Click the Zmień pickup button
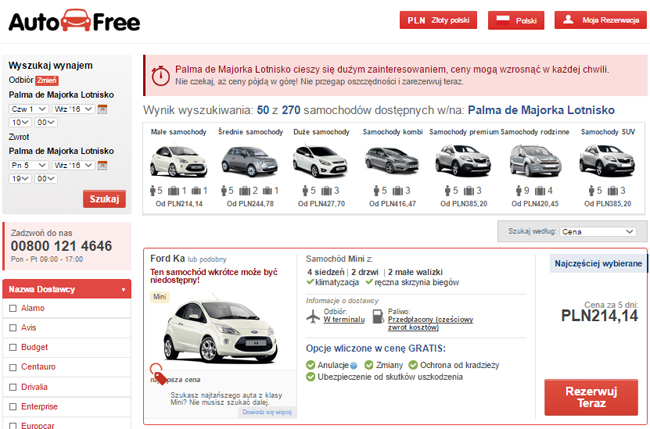650x429 pixels. click(46, 80)
